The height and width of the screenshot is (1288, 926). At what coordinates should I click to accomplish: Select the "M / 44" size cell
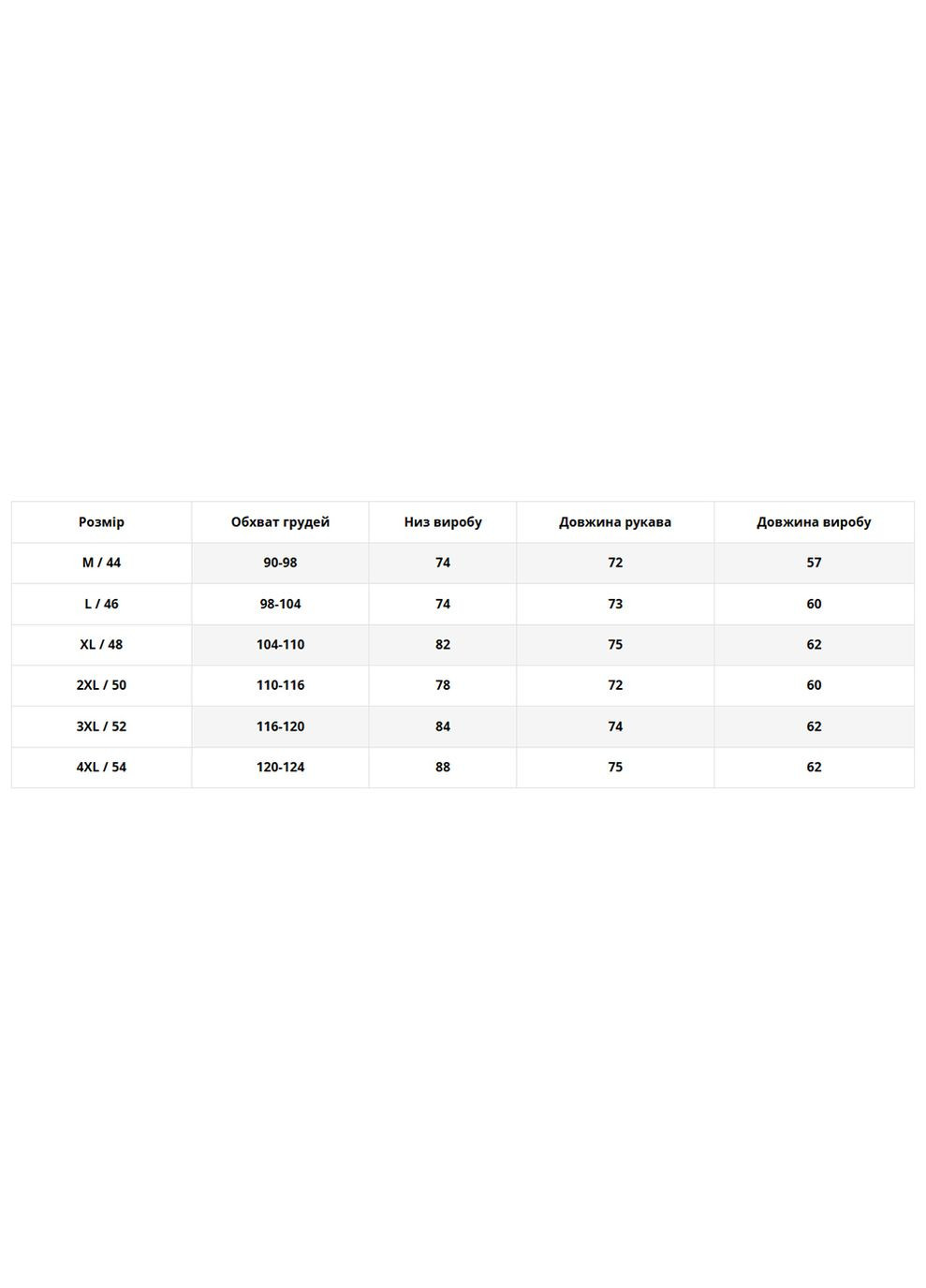pos(101,563)
